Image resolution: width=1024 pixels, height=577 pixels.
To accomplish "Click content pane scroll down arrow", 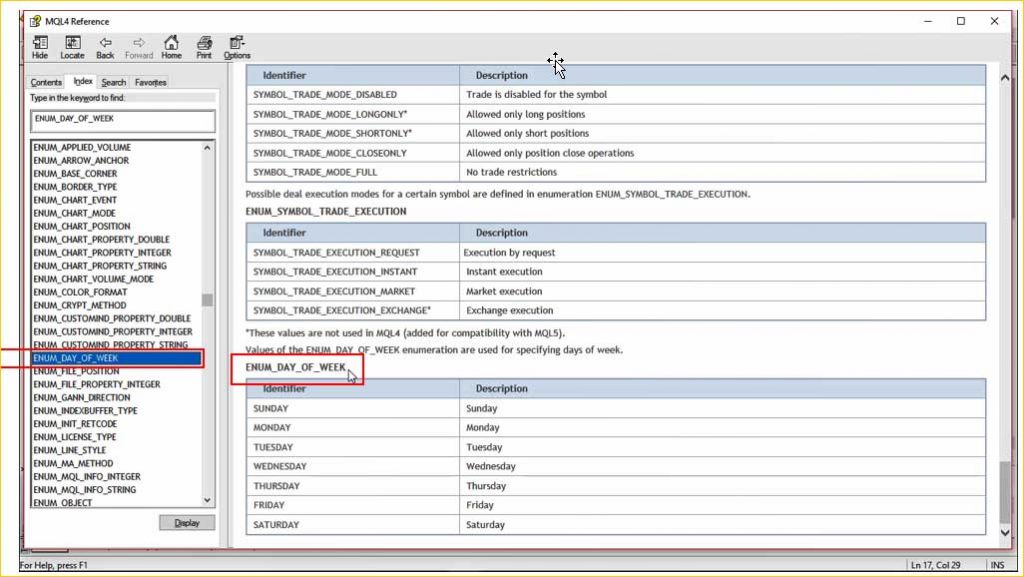I will coord(1005,533).
